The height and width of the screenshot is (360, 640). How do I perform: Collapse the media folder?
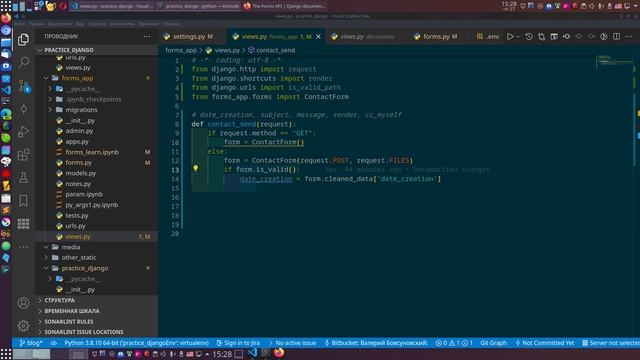[96, 247]
